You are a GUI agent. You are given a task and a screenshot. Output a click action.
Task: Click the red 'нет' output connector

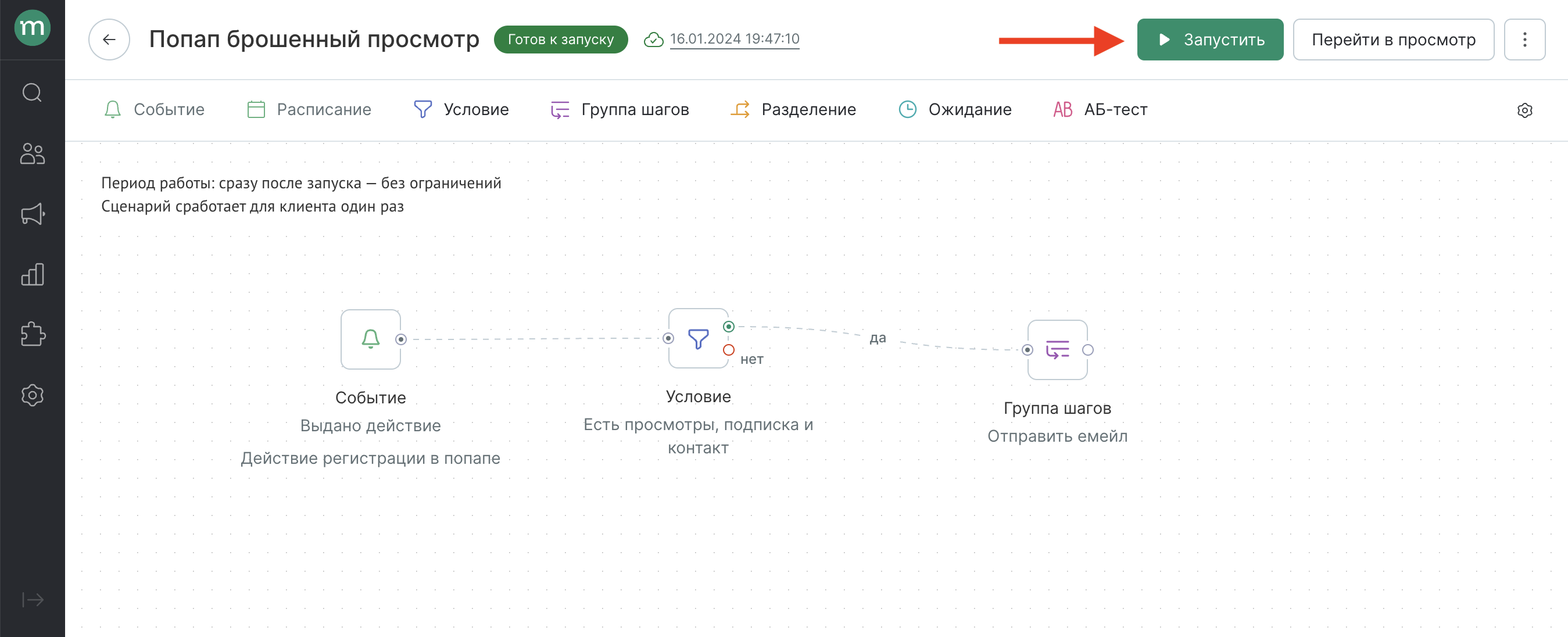click(728, 349)
